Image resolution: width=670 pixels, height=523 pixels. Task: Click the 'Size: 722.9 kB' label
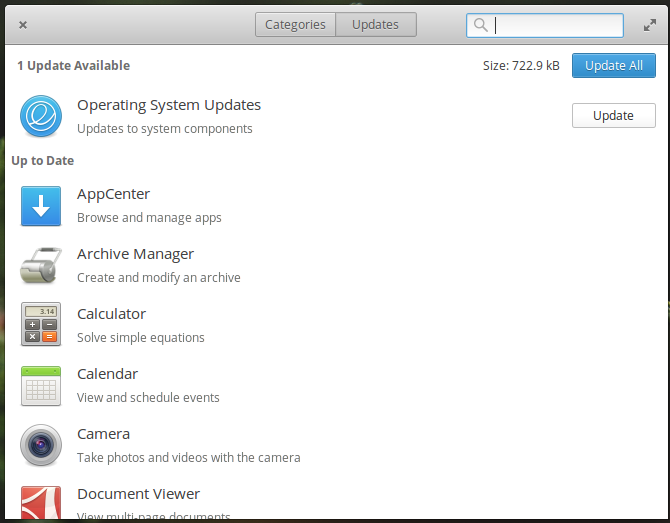pyautogui.click(x=521, y=65)
